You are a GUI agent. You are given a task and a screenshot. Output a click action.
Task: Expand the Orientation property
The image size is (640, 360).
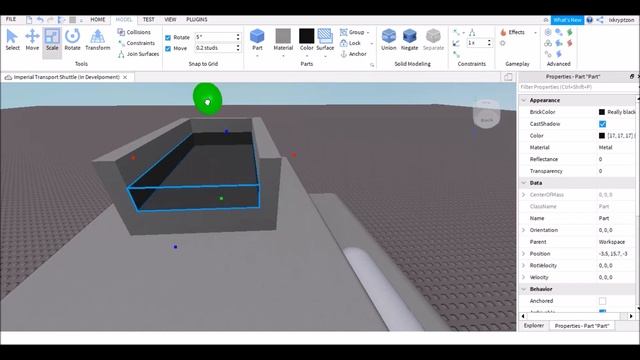pyautogui.click(x=524, y=230)
